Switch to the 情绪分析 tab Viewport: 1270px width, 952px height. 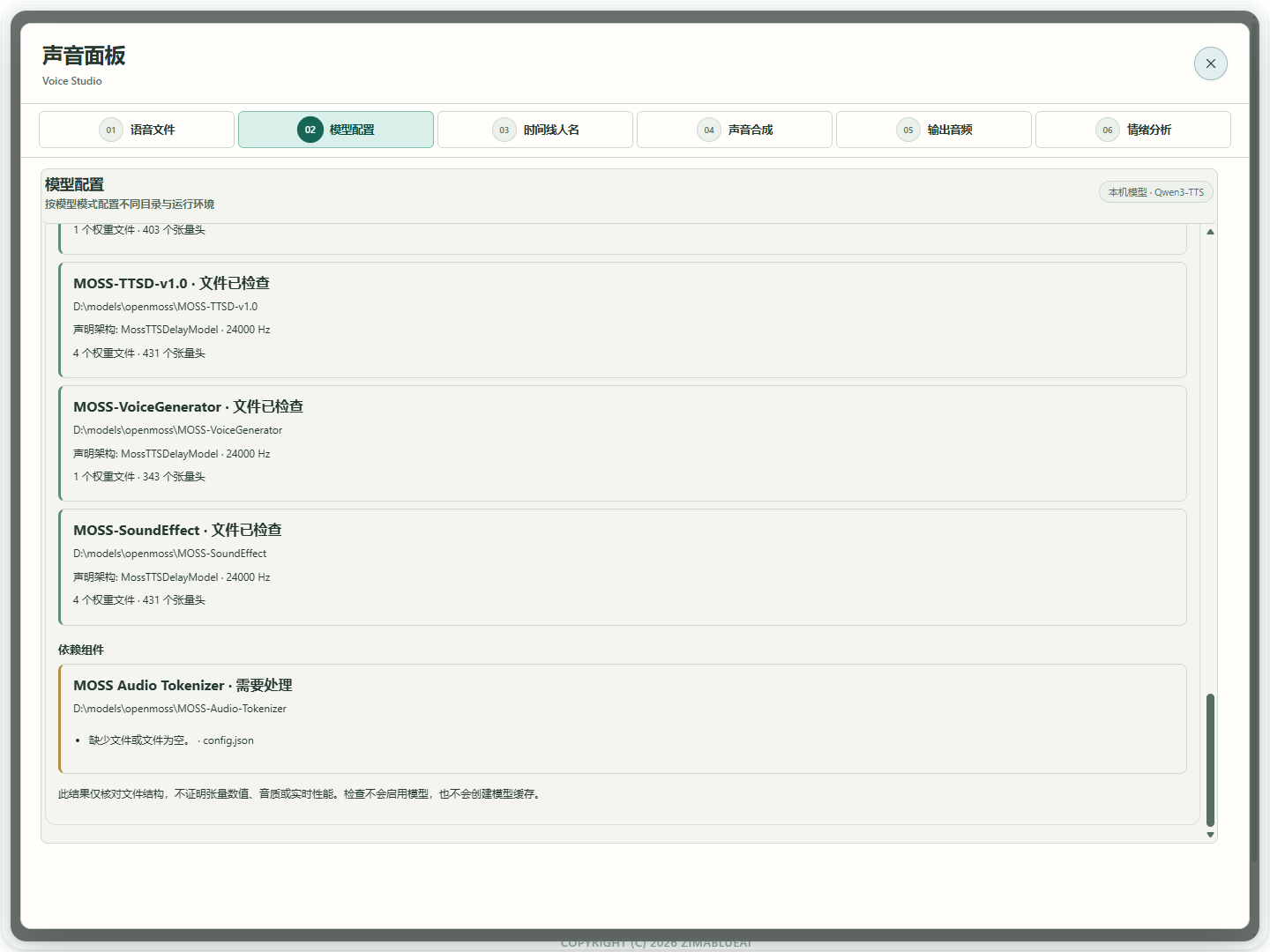pos(1133,130)
